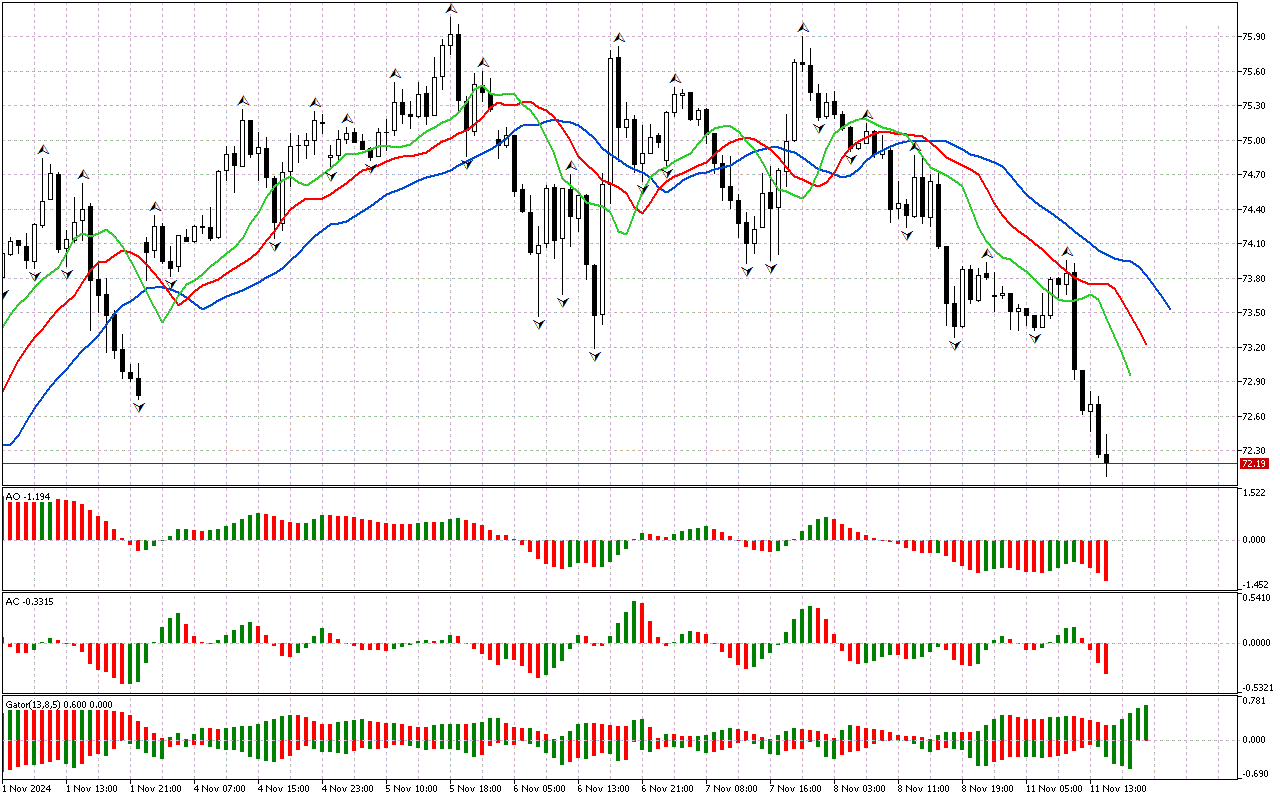
Task: Click the 72.30 price level label
Action: click(1254, 451)
